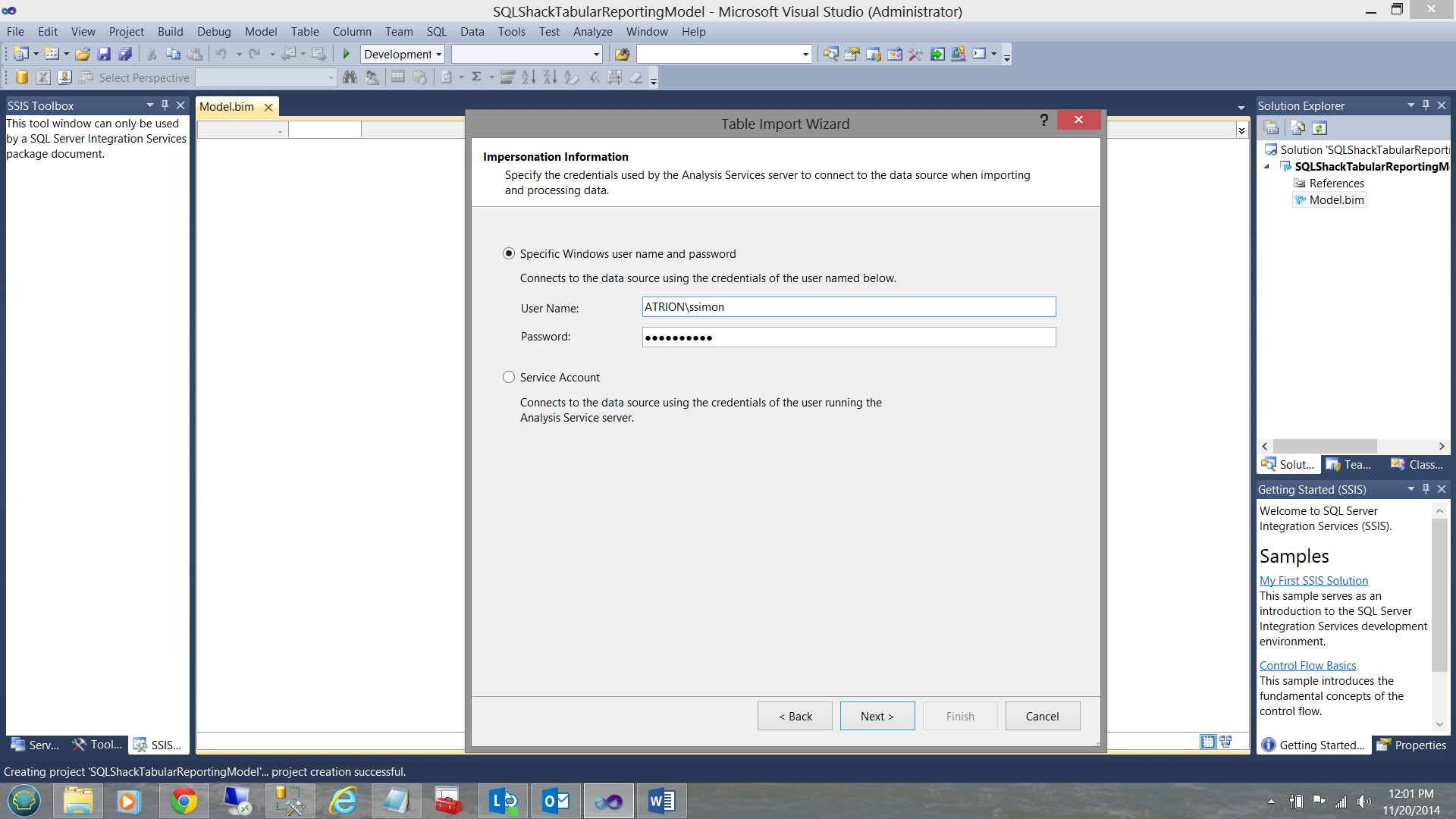Click the Next > button

(x=877, y=717)
